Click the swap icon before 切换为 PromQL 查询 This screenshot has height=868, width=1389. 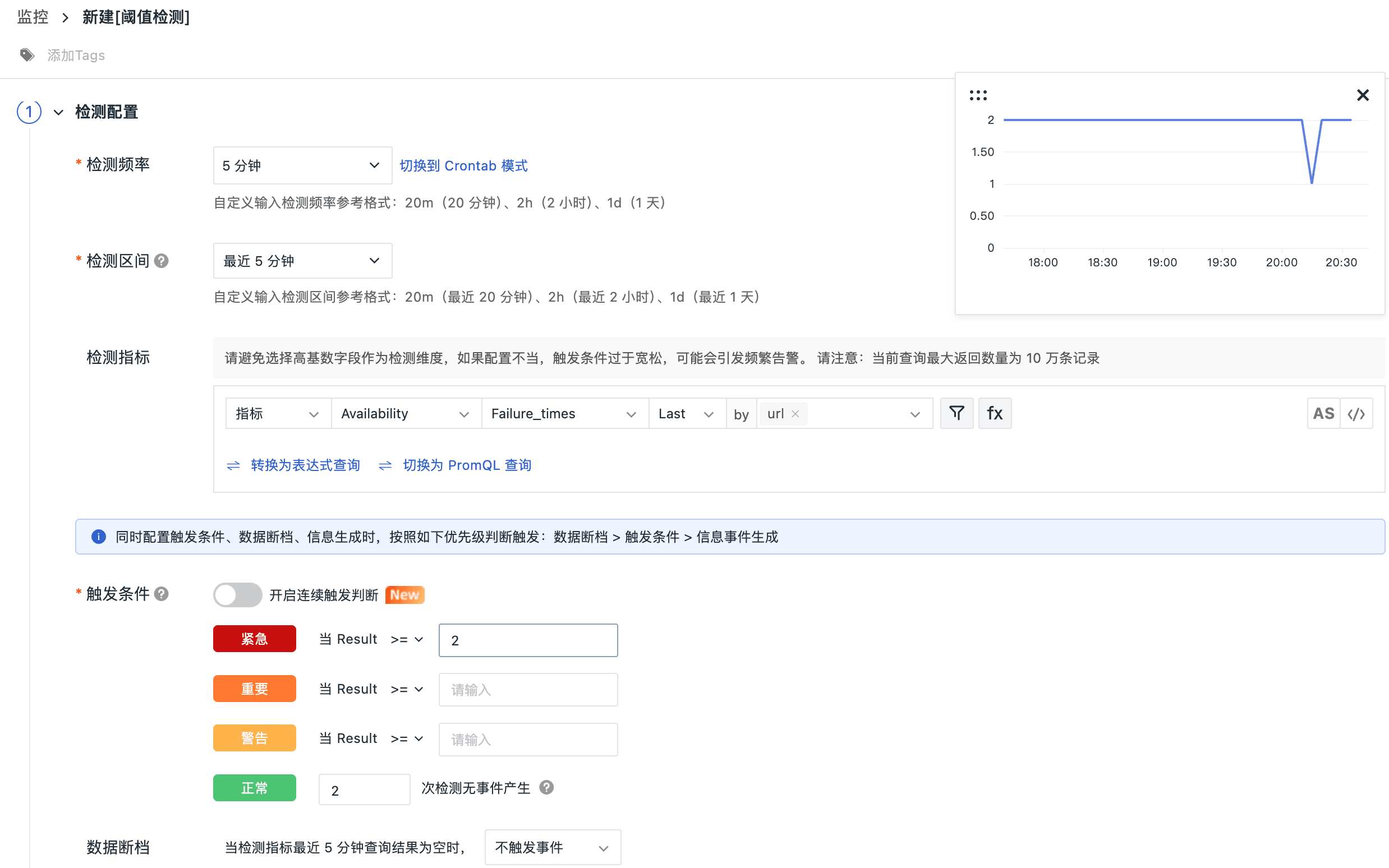pyautogui.click(x=385, y=465)
